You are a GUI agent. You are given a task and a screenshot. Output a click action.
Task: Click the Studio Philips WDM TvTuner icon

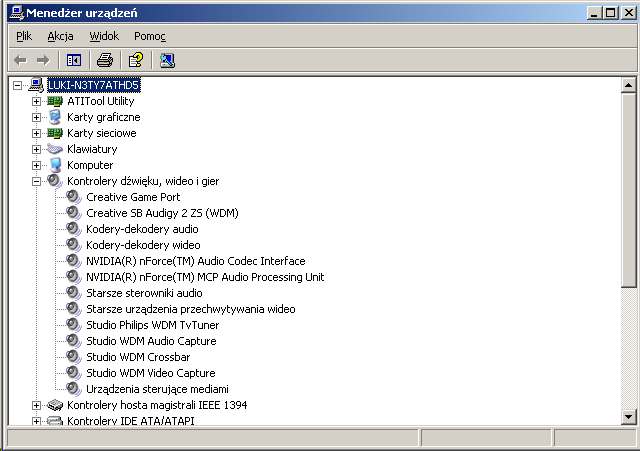pyautogui.click(x=74, y=325)
